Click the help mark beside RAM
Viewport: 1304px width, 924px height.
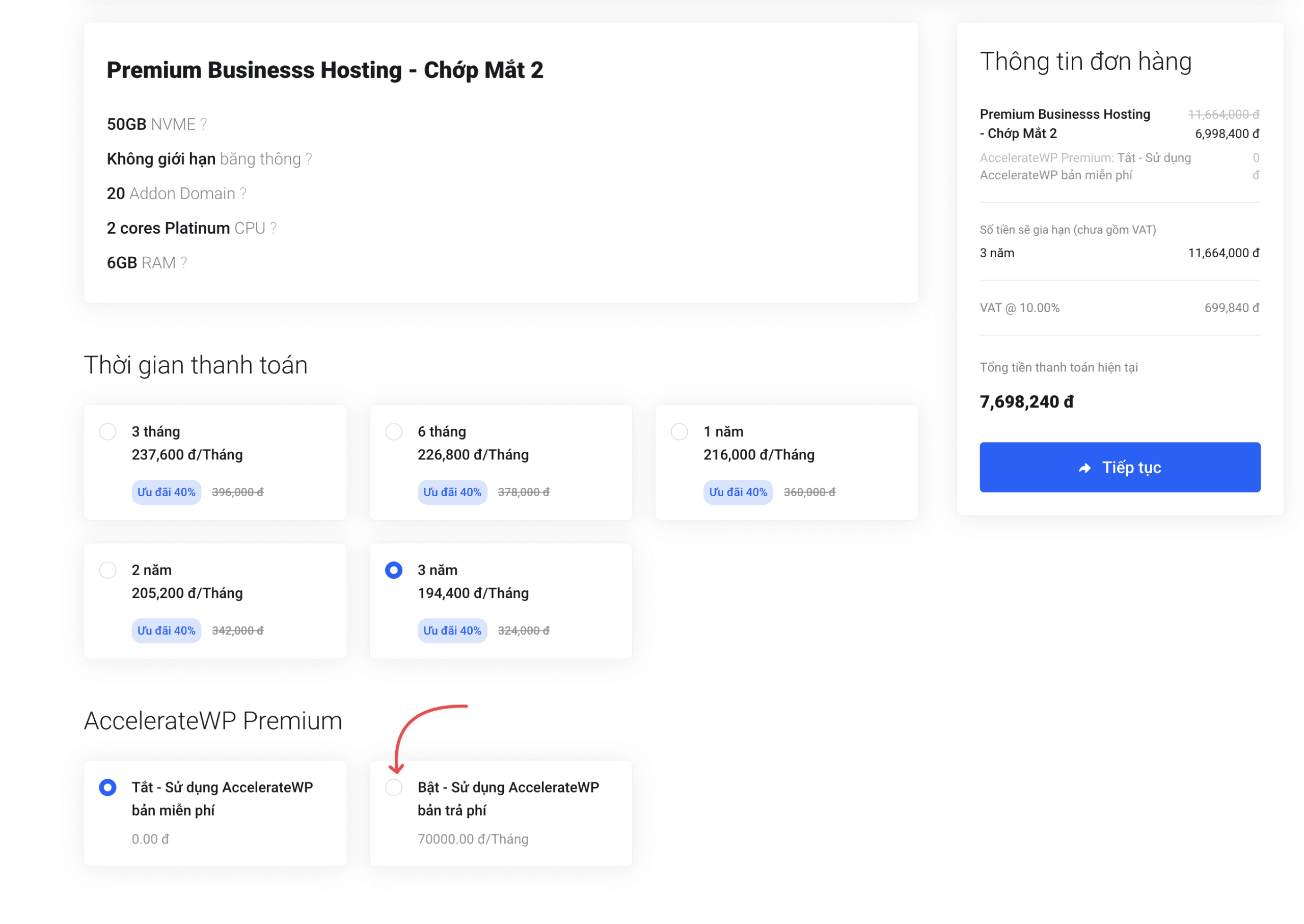[x=184, y=263]
